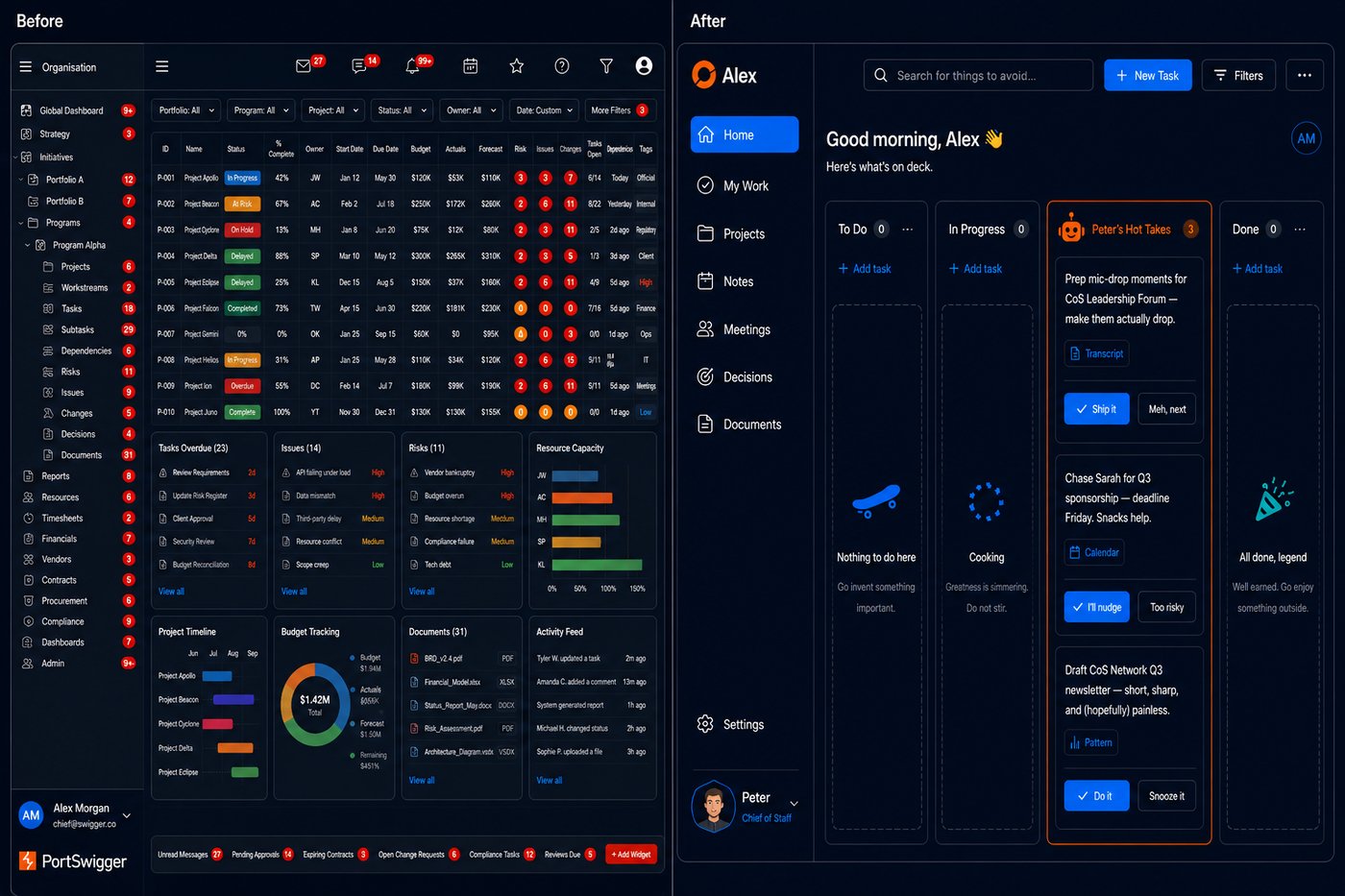
Task: Click PortSwigger logo in Before sidebar
Action: click(x=73, y=861)
